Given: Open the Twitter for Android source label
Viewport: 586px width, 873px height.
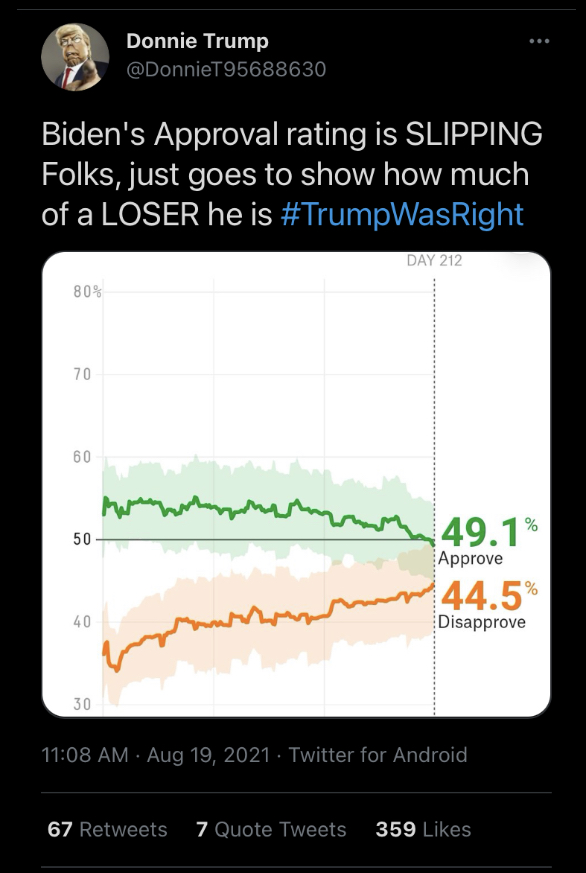Looking at the screenshot, I should [377, 755].
